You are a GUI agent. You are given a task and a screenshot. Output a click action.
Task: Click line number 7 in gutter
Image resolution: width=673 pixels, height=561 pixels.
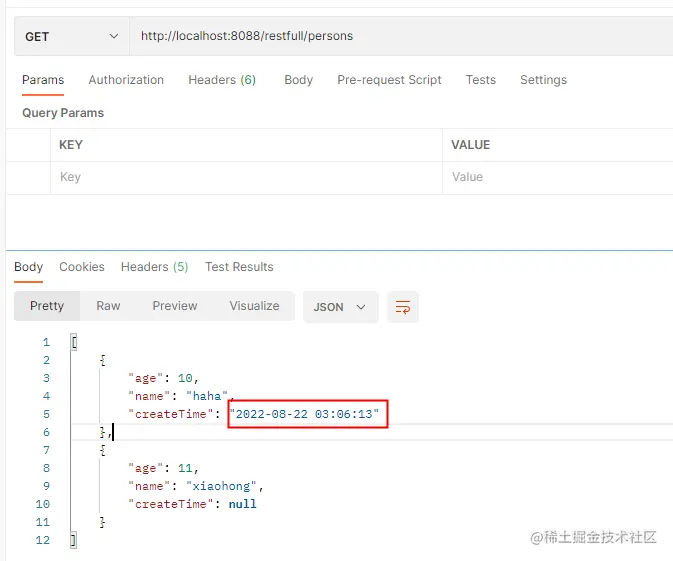[46, 450]
